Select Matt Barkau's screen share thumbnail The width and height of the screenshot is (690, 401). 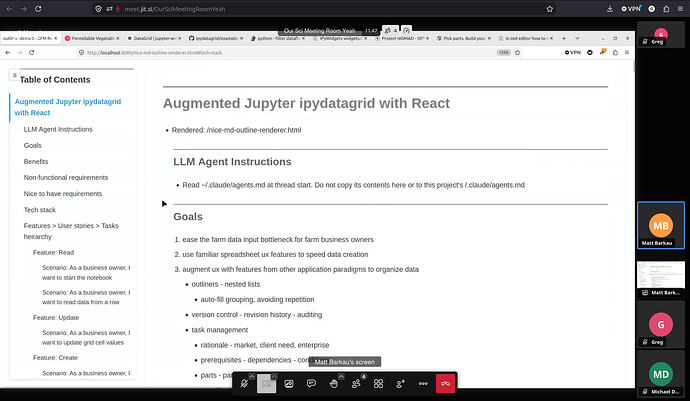661,278
